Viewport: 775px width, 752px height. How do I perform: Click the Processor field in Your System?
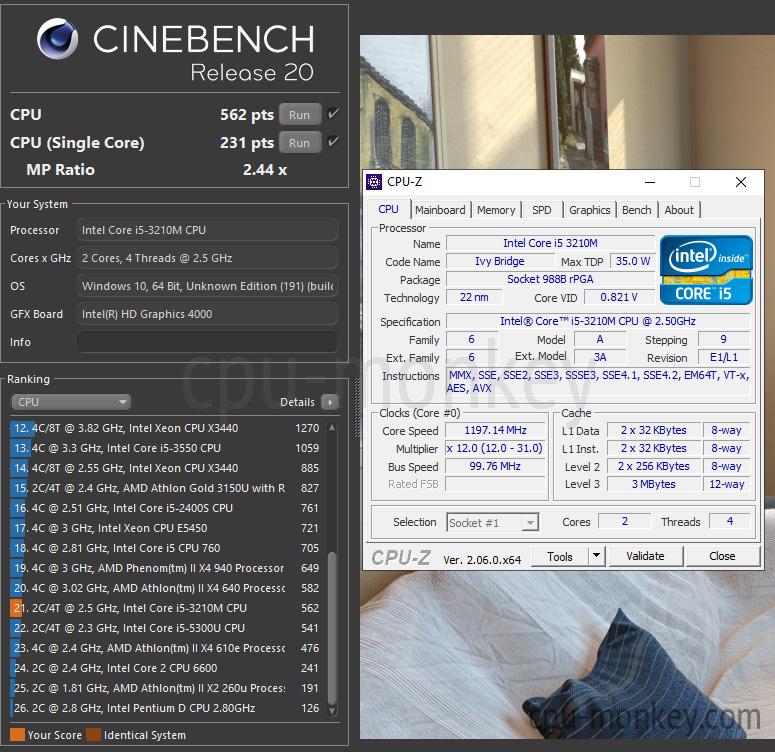207,230
